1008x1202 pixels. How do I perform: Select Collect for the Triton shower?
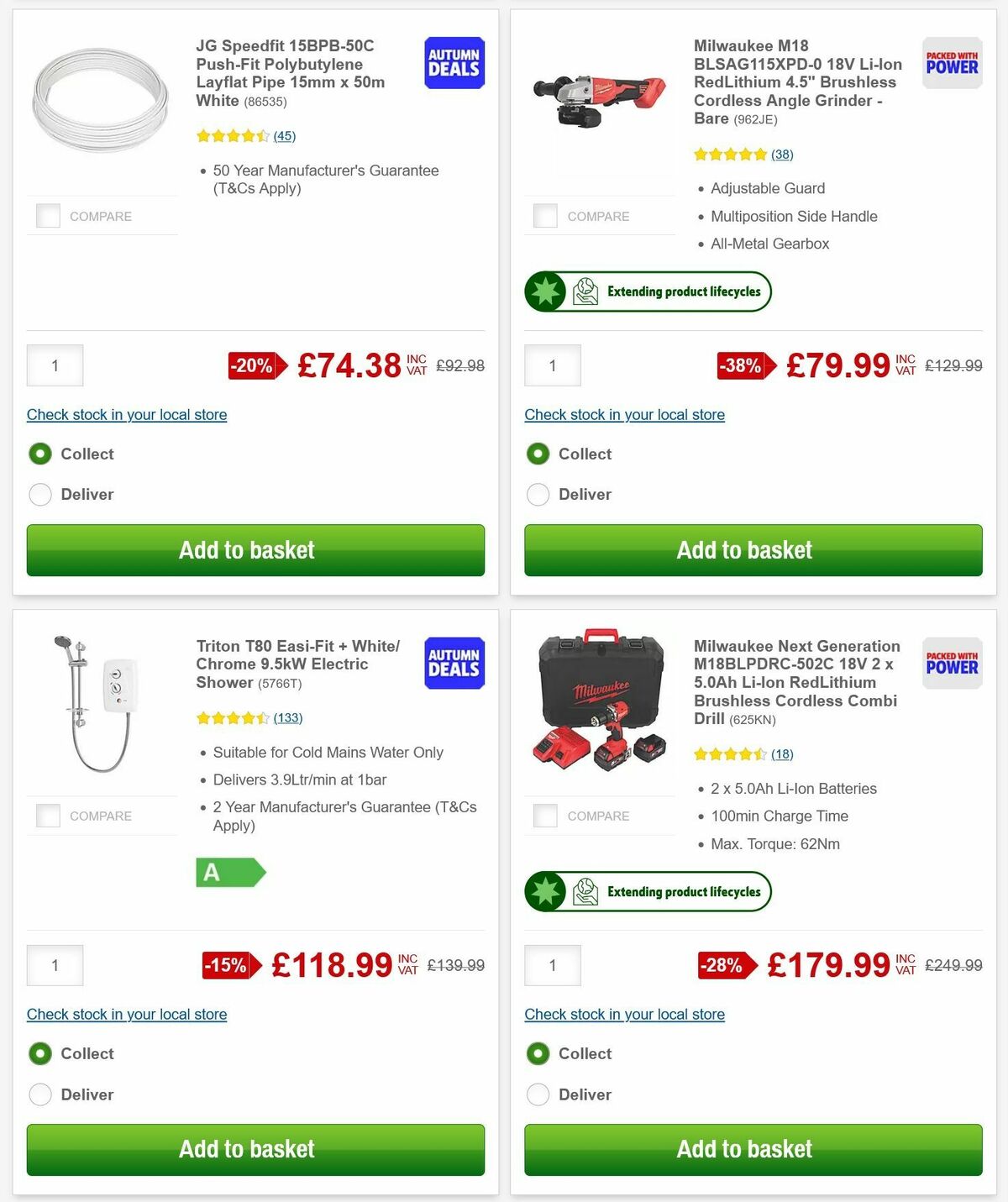(40, 1053)
